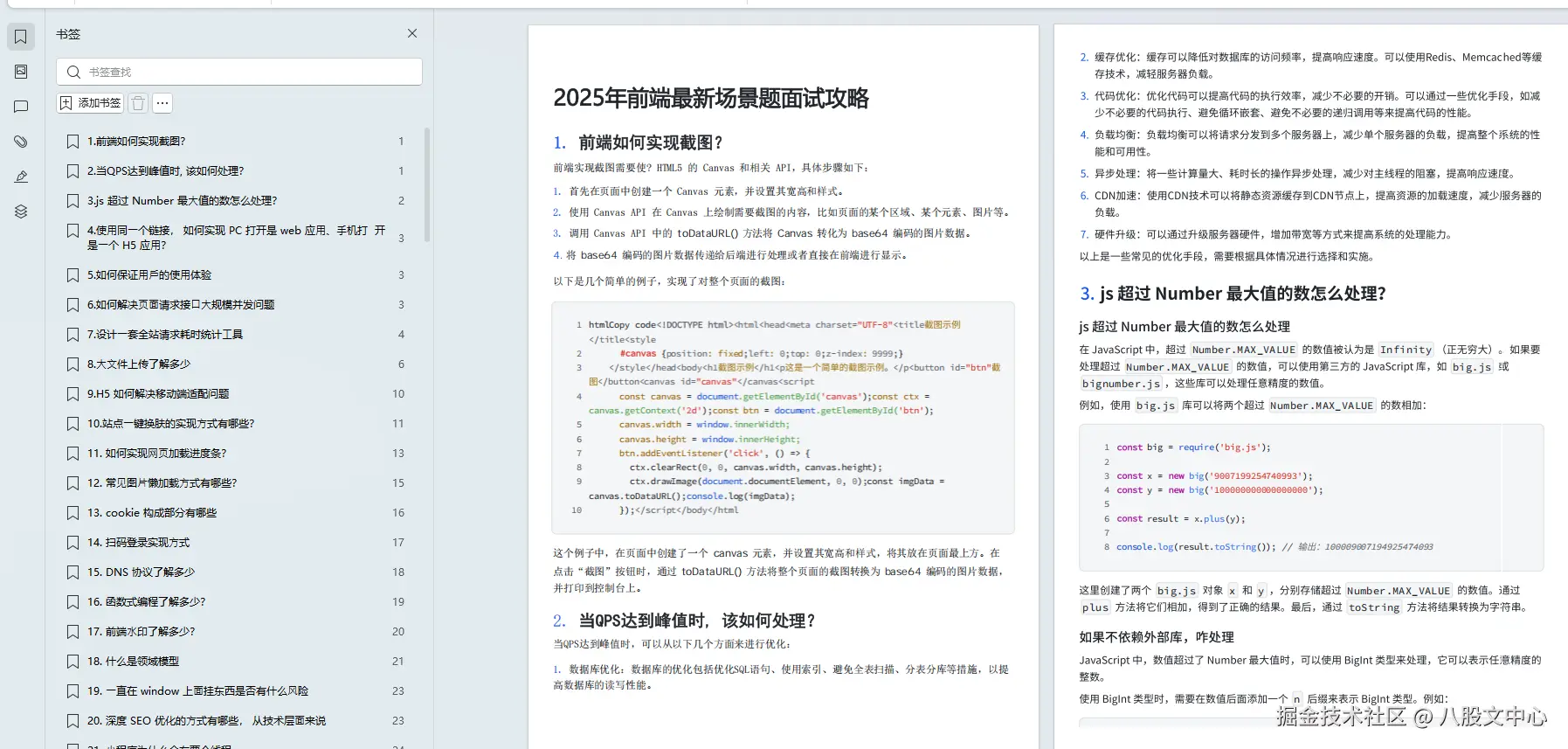Click the inline code bignumber.js
The image size is (1568, 749).
point(1121,384)
